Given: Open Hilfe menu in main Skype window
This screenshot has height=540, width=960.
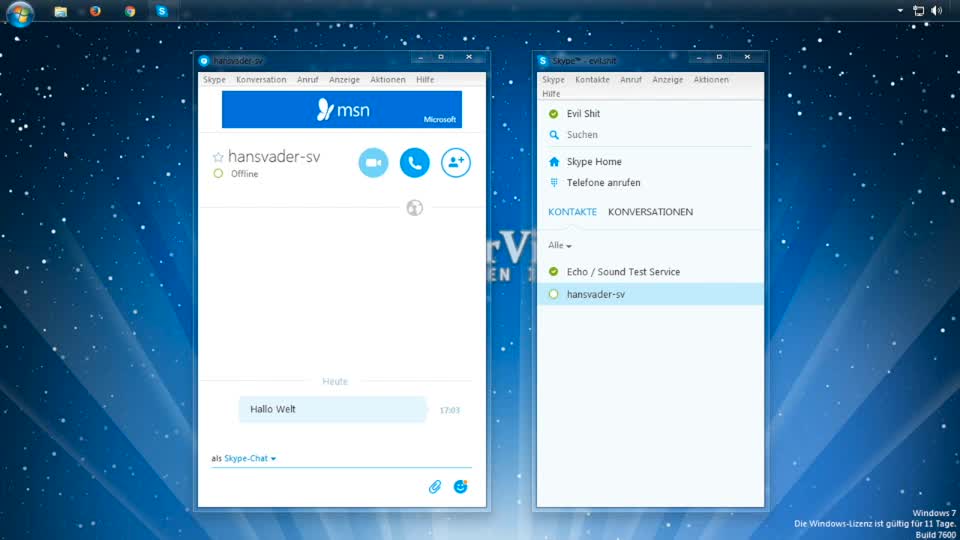Looking at the screenshot, I should [x=551, y=94].
